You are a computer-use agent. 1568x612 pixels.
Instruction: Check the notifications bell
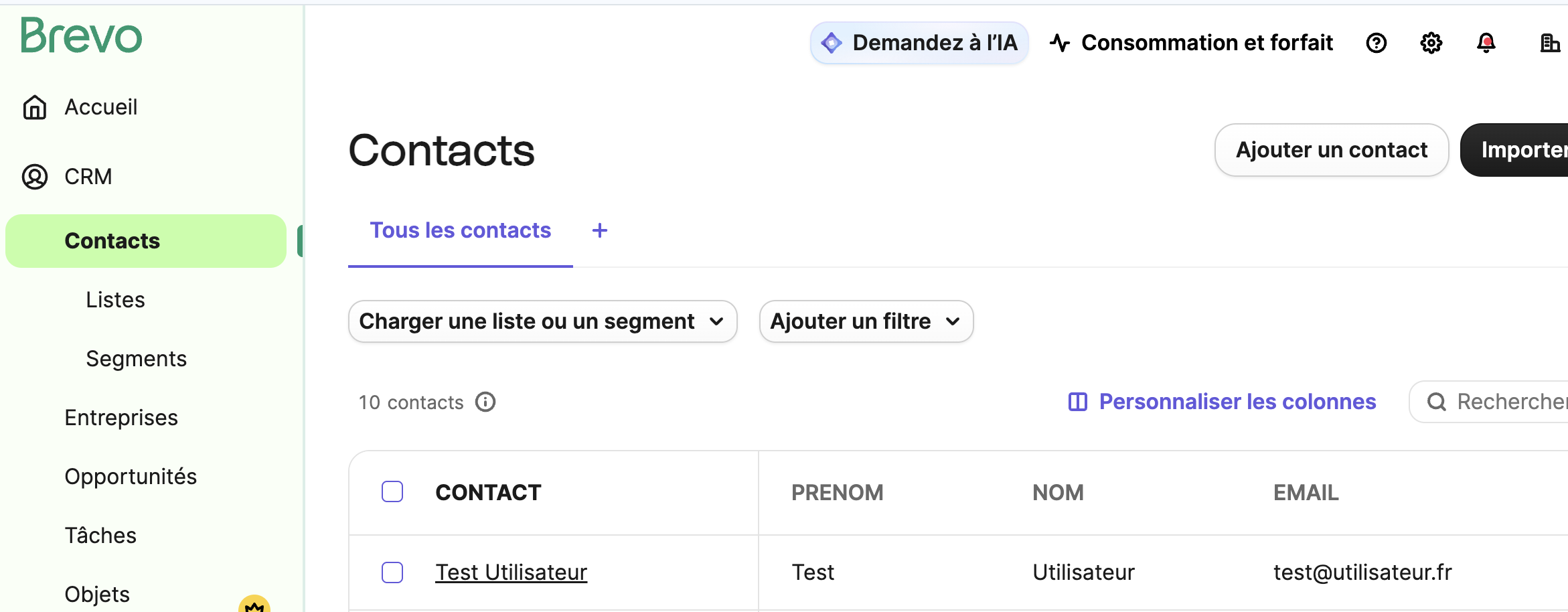pos(1486,44)
